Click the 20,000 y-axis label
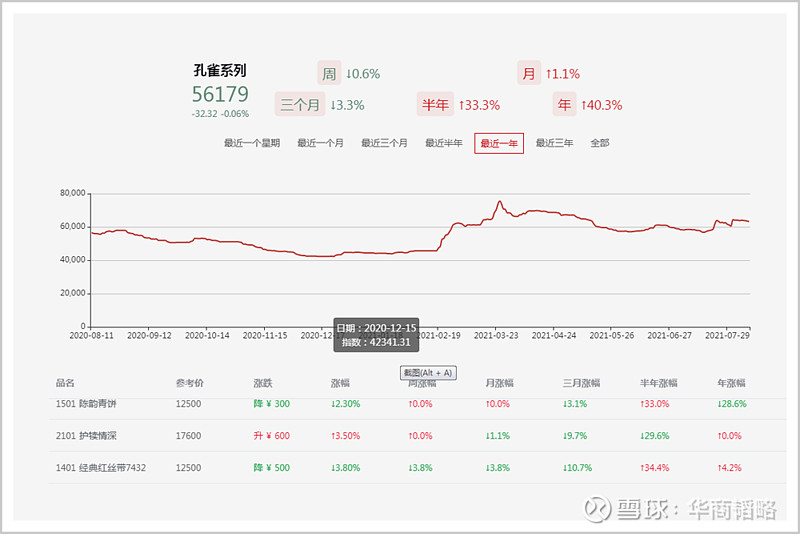 72,293
